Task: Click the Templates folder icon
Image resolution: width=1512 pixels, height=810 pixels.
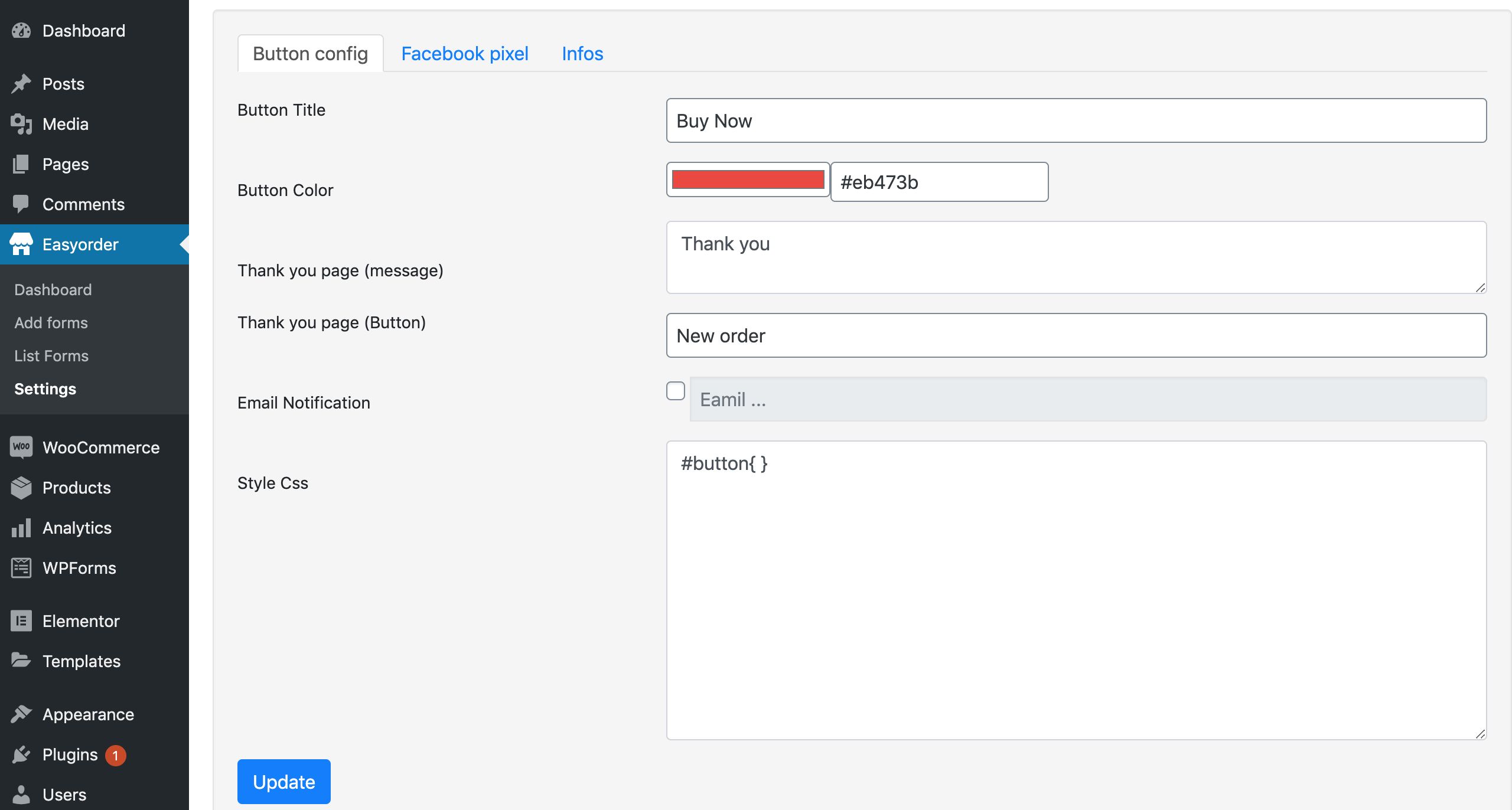Action: pos(21,661)
